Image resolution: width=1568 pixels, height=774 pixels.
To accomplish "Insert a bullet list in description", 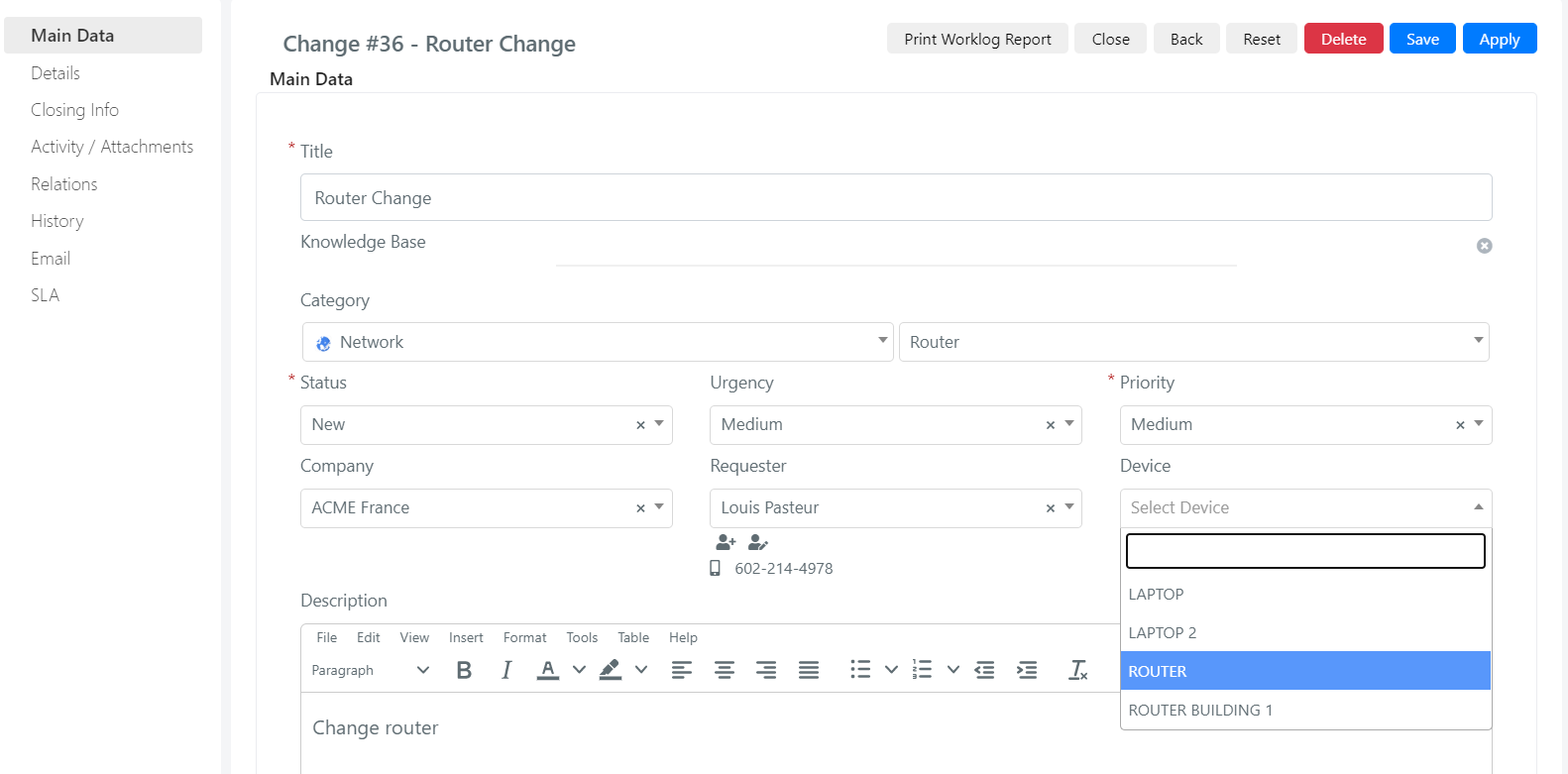I will [x=860, y=670].
